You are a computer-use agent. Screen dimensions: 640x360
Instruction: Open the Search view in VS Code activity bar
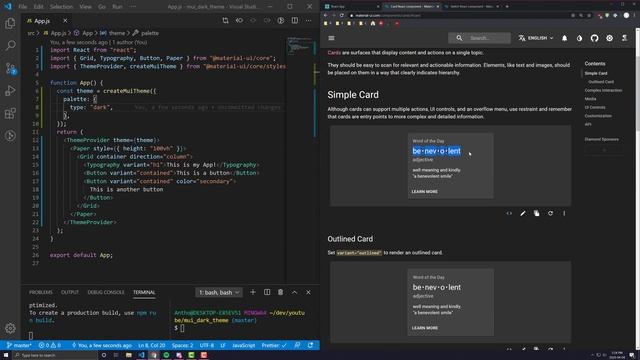(10, 45)
